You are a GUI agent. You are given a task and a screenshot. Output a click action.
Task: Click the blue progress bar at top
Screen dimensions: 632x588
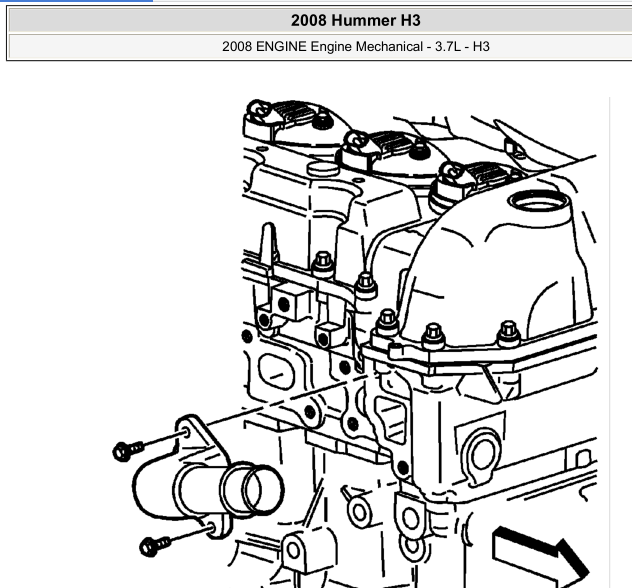(x=76, y=1)
